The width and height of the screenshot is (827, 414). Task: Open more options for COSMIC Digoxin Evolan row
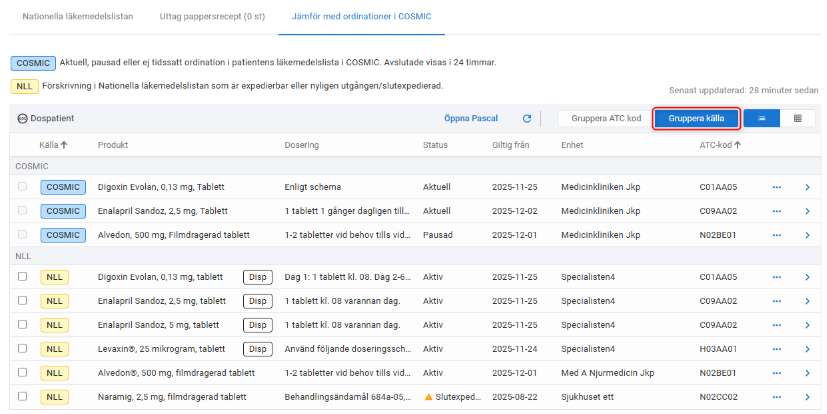click(x=776, y=186)
